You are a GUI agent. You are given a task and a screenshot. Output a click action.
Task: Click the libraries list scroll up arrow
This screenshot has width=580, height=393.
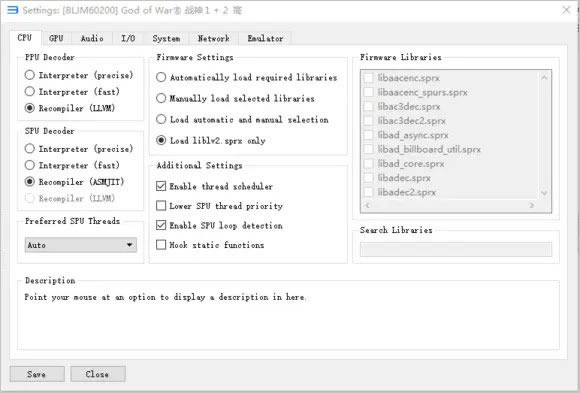pyautogui.click(x=544, y=77)
